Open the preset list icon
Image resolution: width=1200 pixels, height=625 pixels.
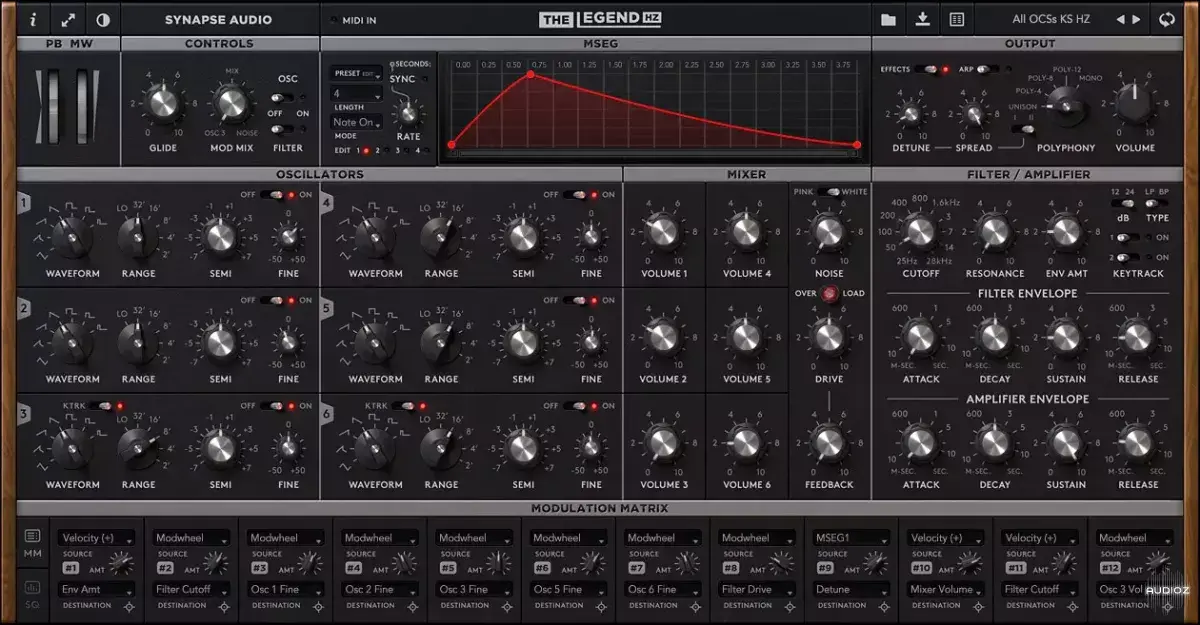point(957,19)
